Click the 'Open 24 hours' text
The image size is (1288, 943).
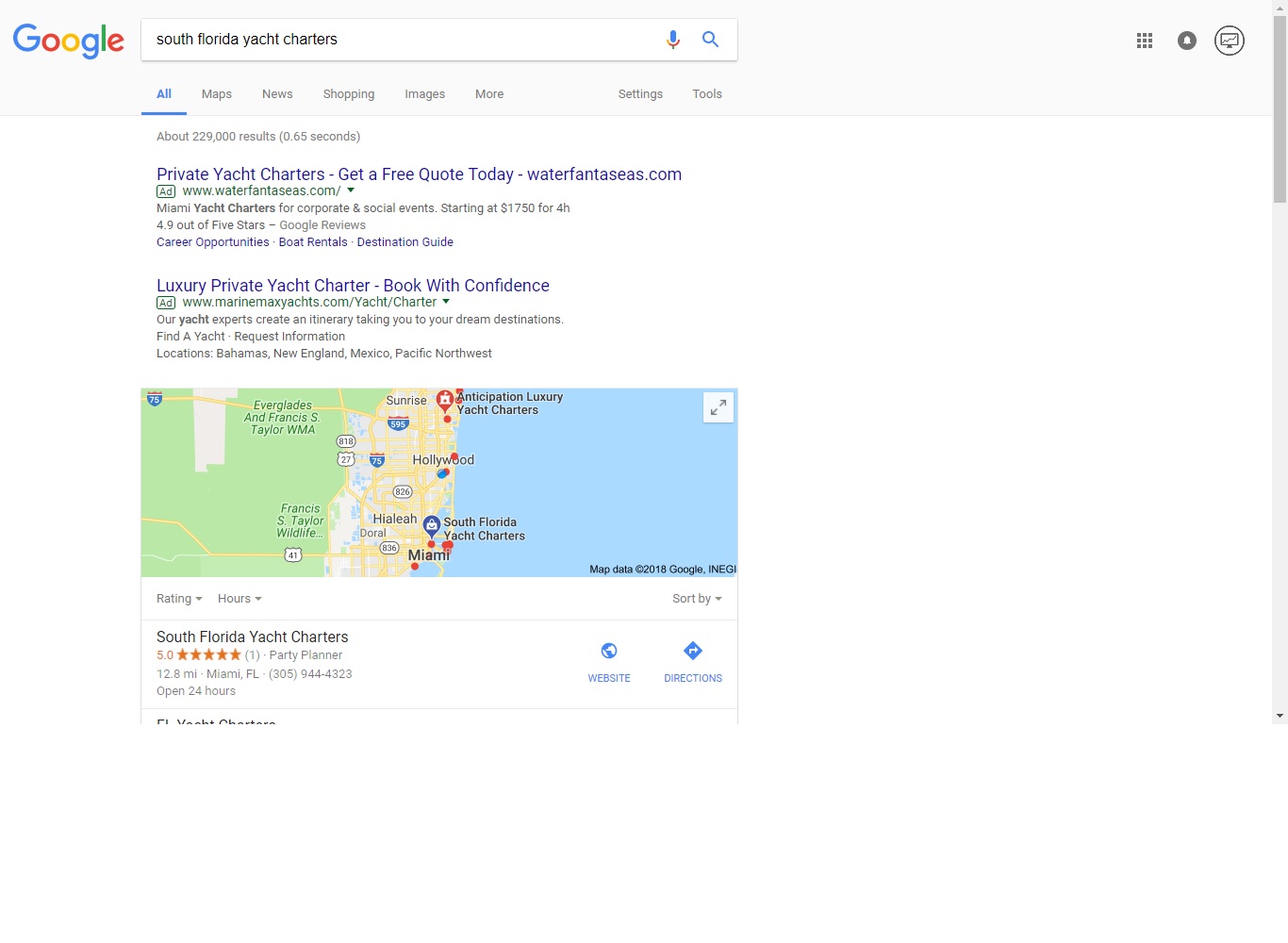pos(196,691)
